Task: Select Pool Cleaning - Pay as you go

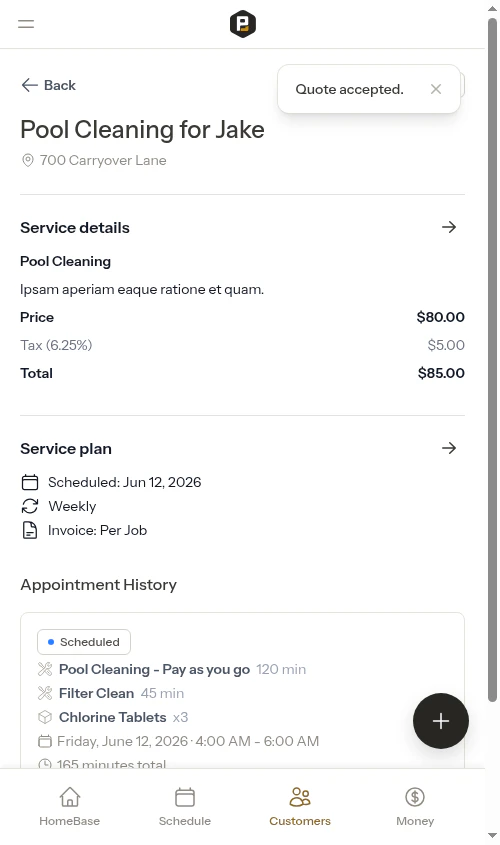Action: pyautogui.click(x=154, y=669)
